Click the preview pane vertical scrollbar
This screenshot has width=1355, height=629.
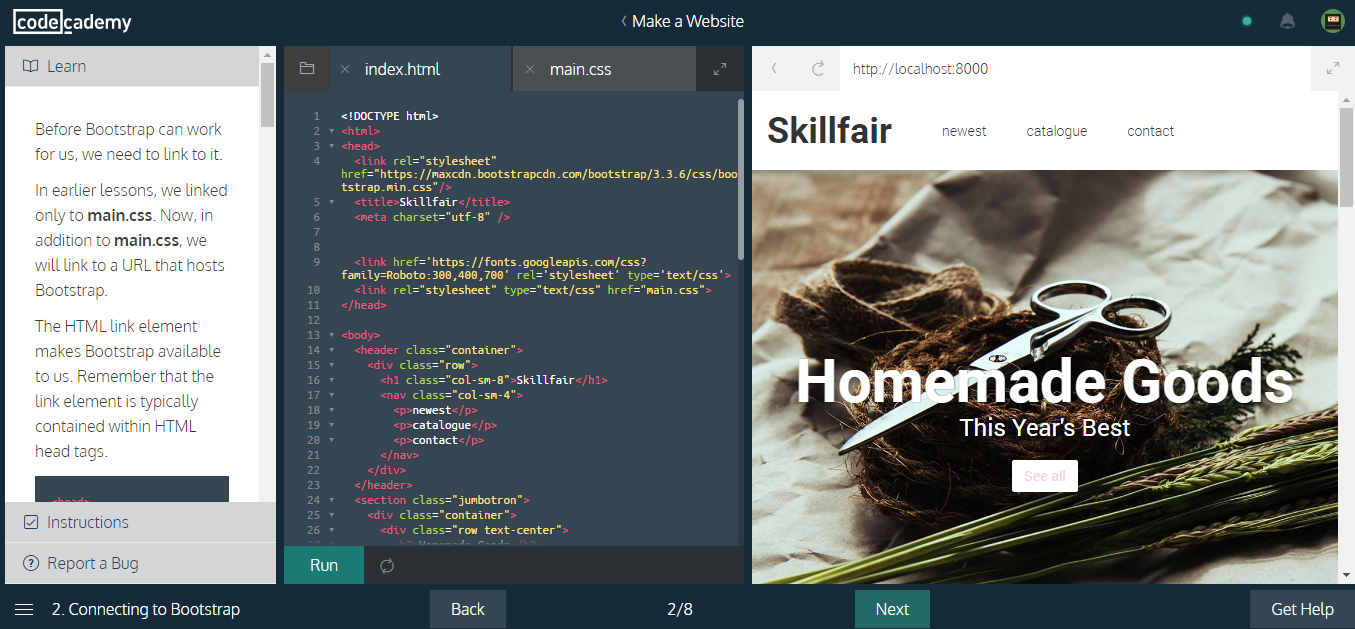coord(1346,157)
